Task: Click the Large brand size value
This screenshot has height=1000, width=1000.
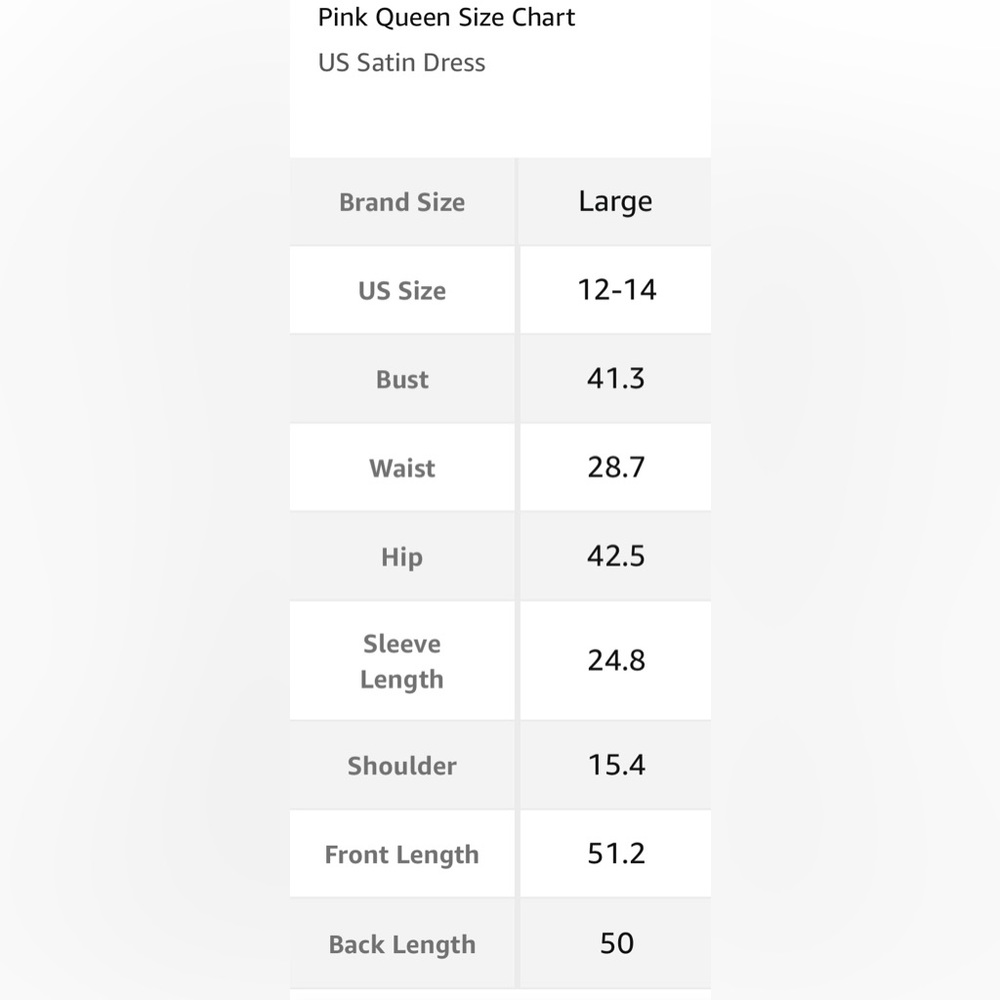Action: (x=615, y=202)
